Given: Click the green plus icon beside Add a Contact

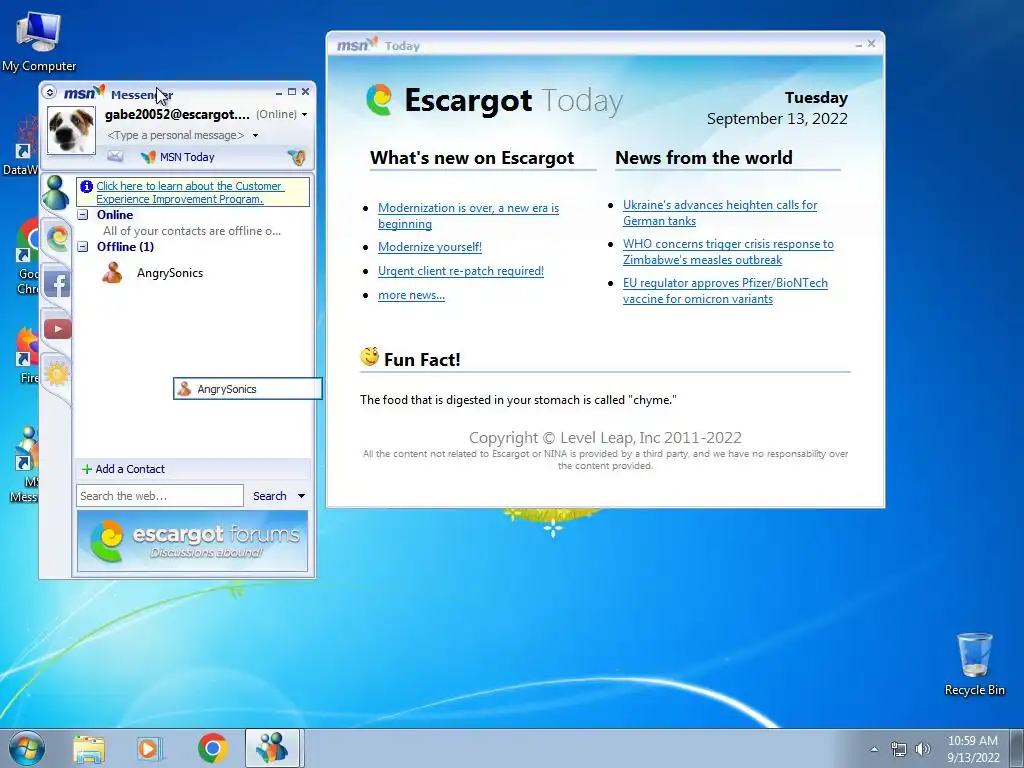Looking at the screenshot, I should coord(86,469).
